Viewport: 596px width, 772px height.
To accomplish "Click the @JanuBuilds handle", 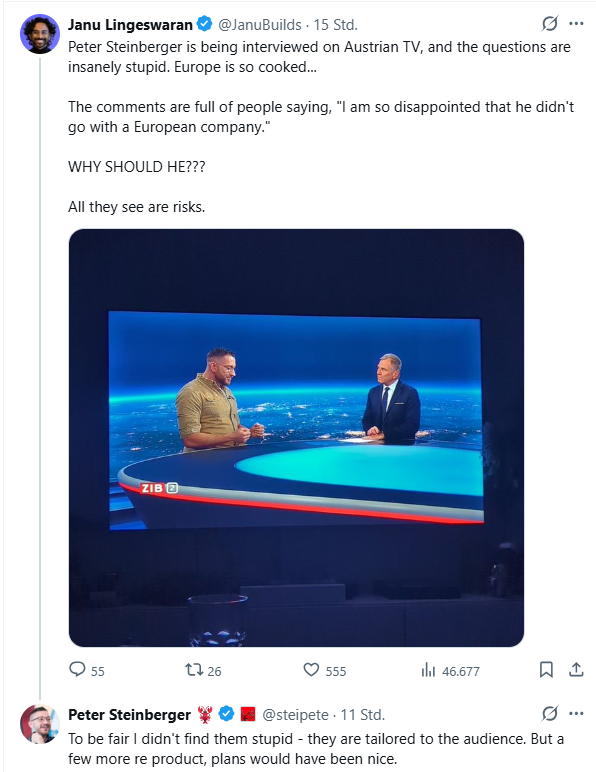I will (x=260, y=25).
